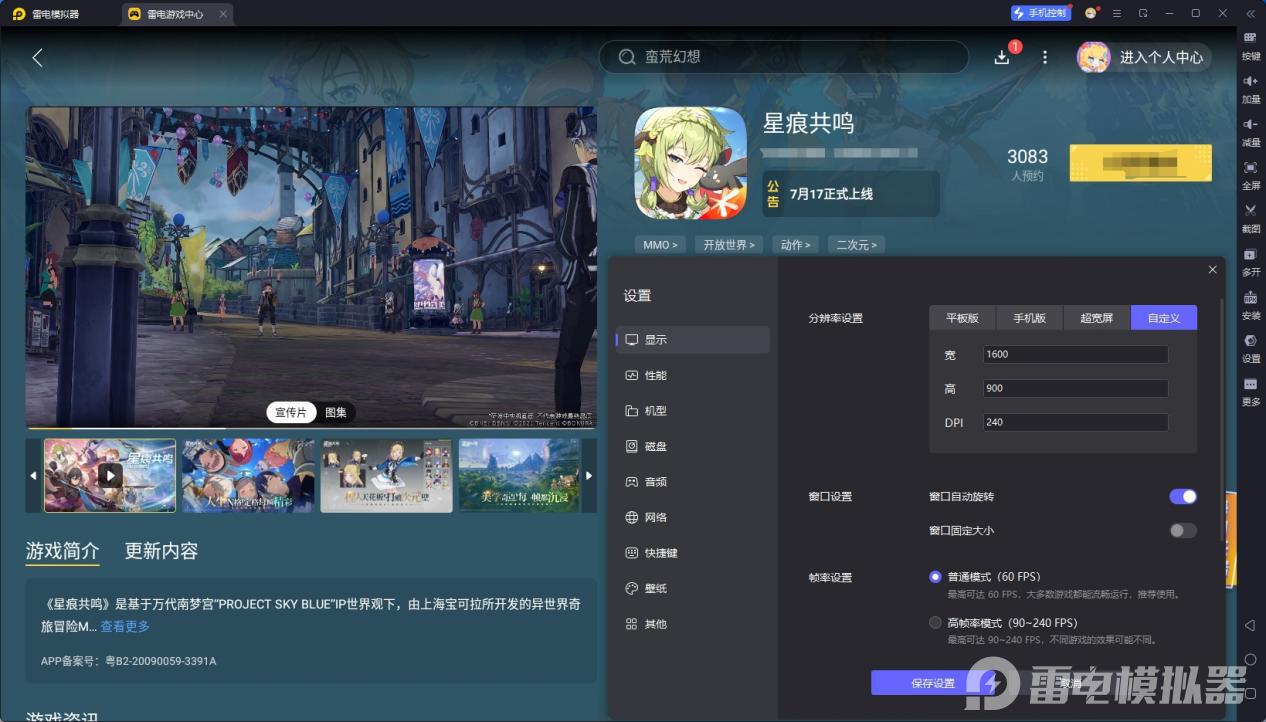The height and width of the screenshot is (722, 1266).
Task: Click the 星痕共鸣 game app icon
Action: pos(691,163)
